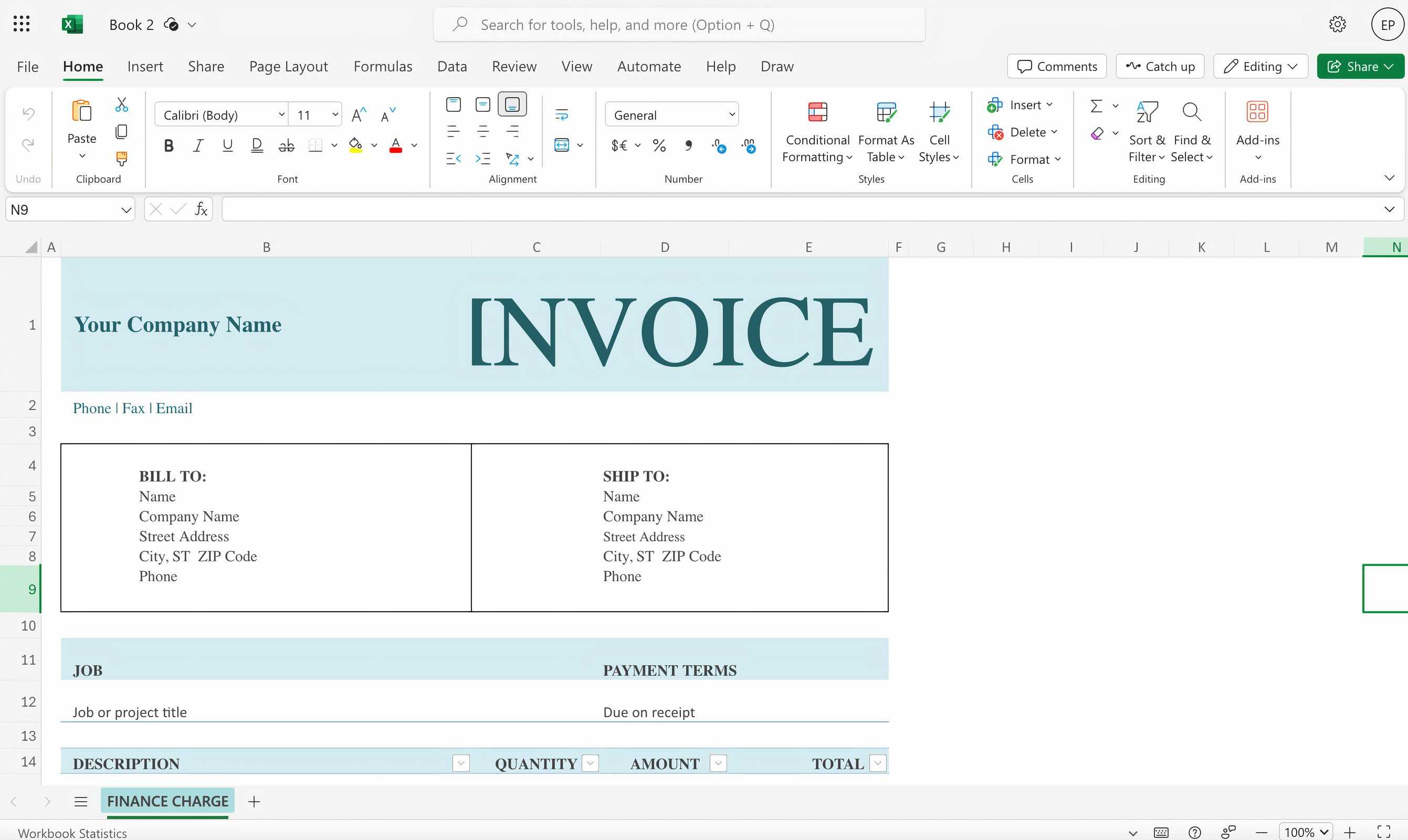Viewport: 1408px width, 840px height.
Task: Click the Wrap Text icon
Action: [561, 115]
